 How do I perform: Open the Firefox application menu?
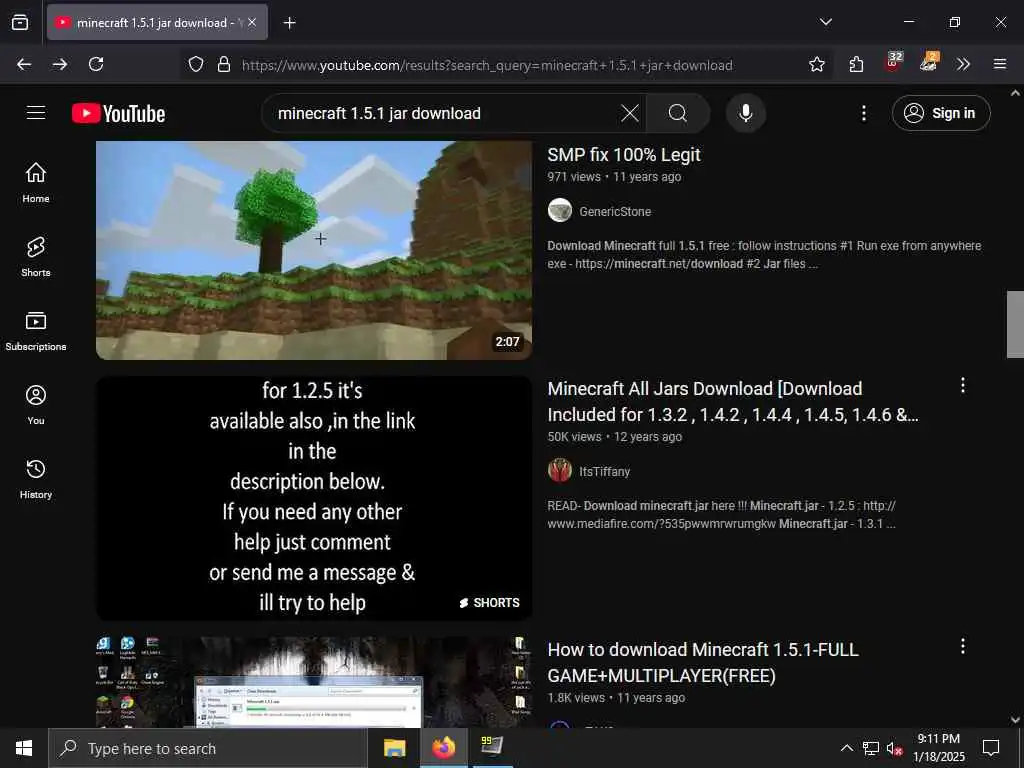tap(999, 64)
